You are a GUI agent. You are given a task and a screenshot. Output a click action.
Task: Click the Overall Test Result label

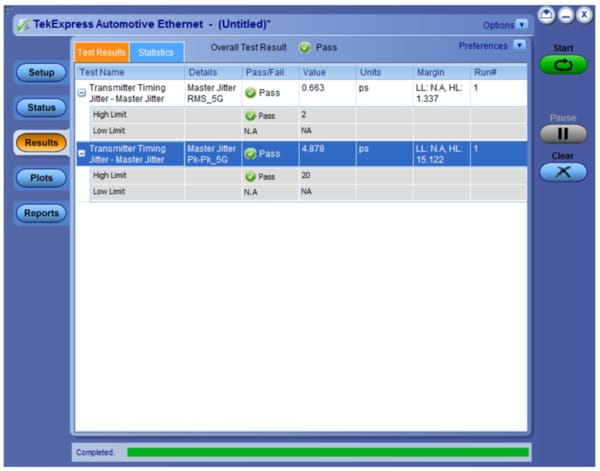(249, 48)
